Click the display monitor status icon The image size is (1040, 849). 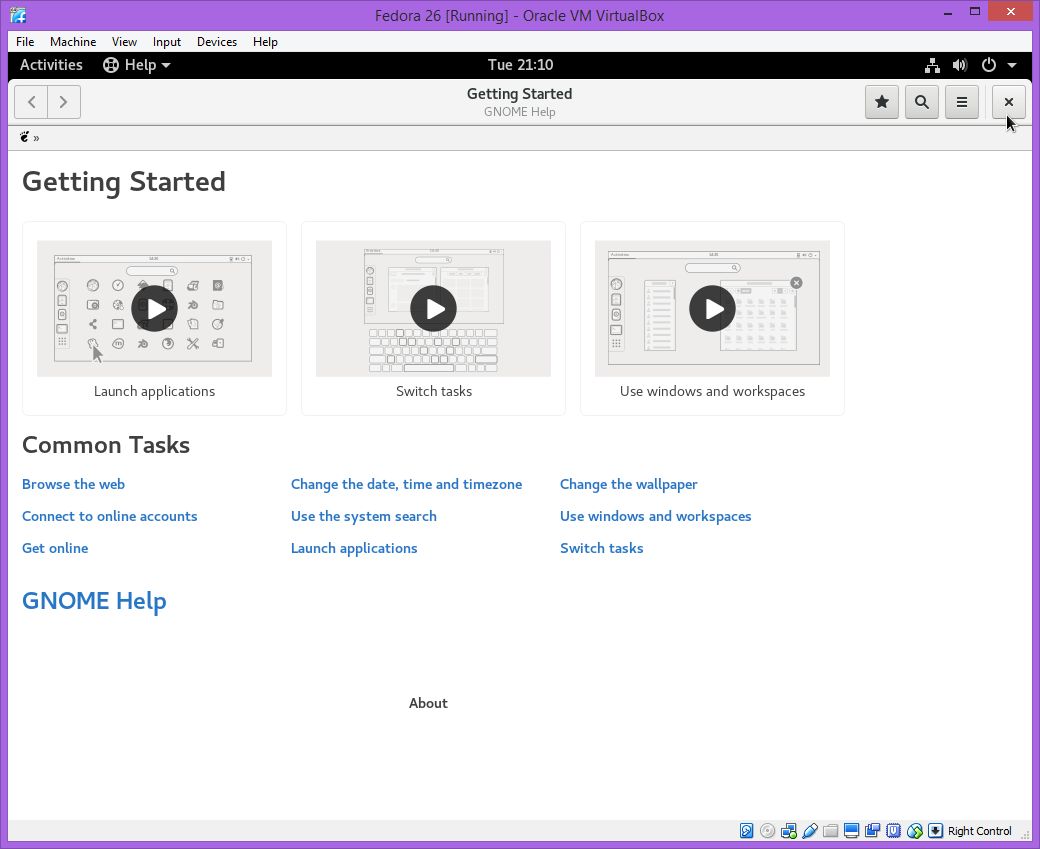click(852, 830)
